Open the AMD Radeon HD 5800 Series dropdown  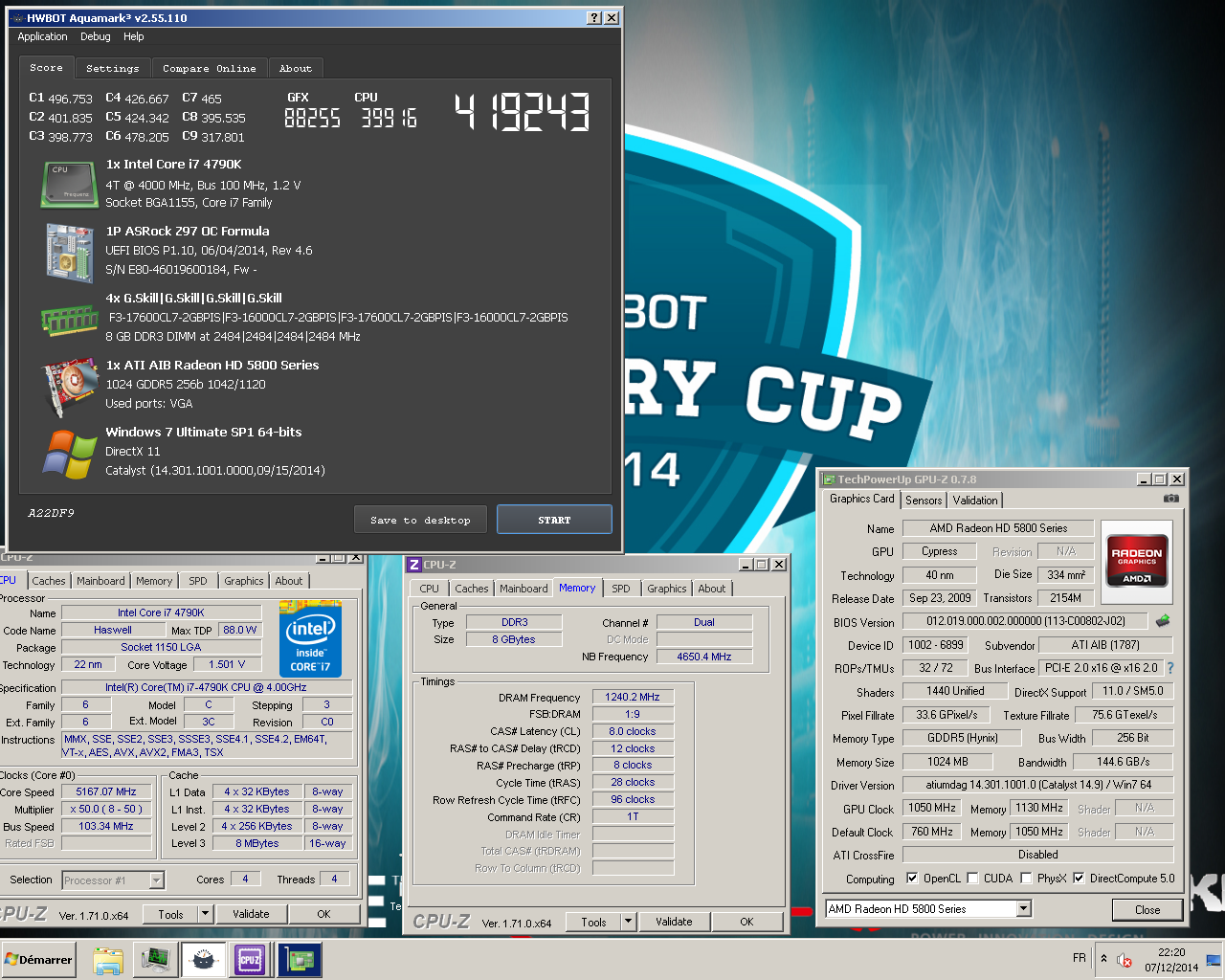coord(1023,908)
